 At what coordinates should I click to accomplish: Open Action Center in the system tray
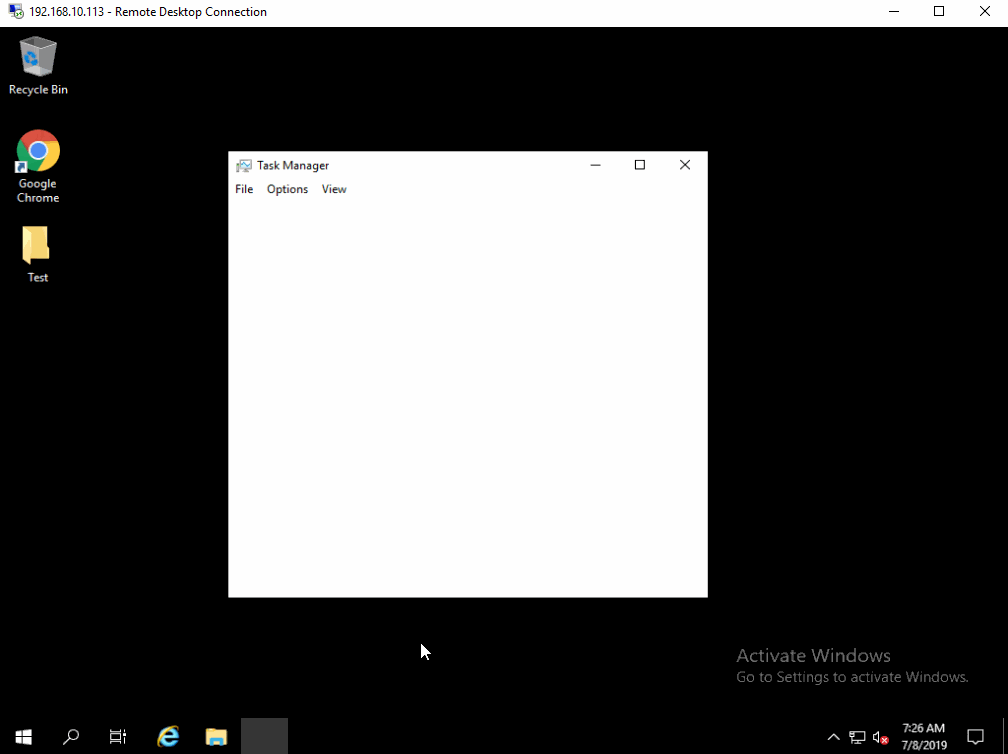click(976, 737)
